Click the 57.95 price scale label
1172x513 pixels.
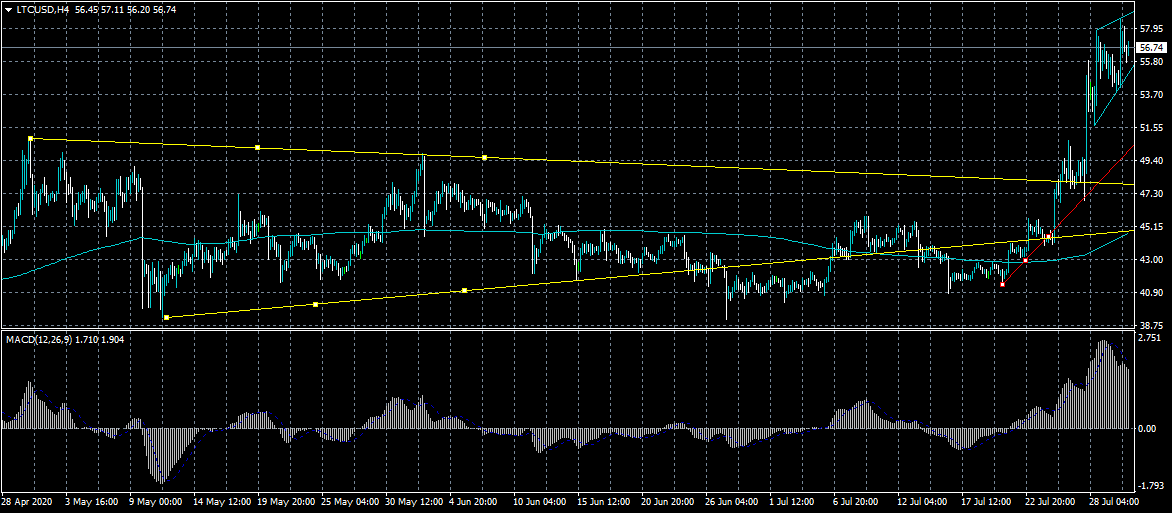click(1150, 28)
